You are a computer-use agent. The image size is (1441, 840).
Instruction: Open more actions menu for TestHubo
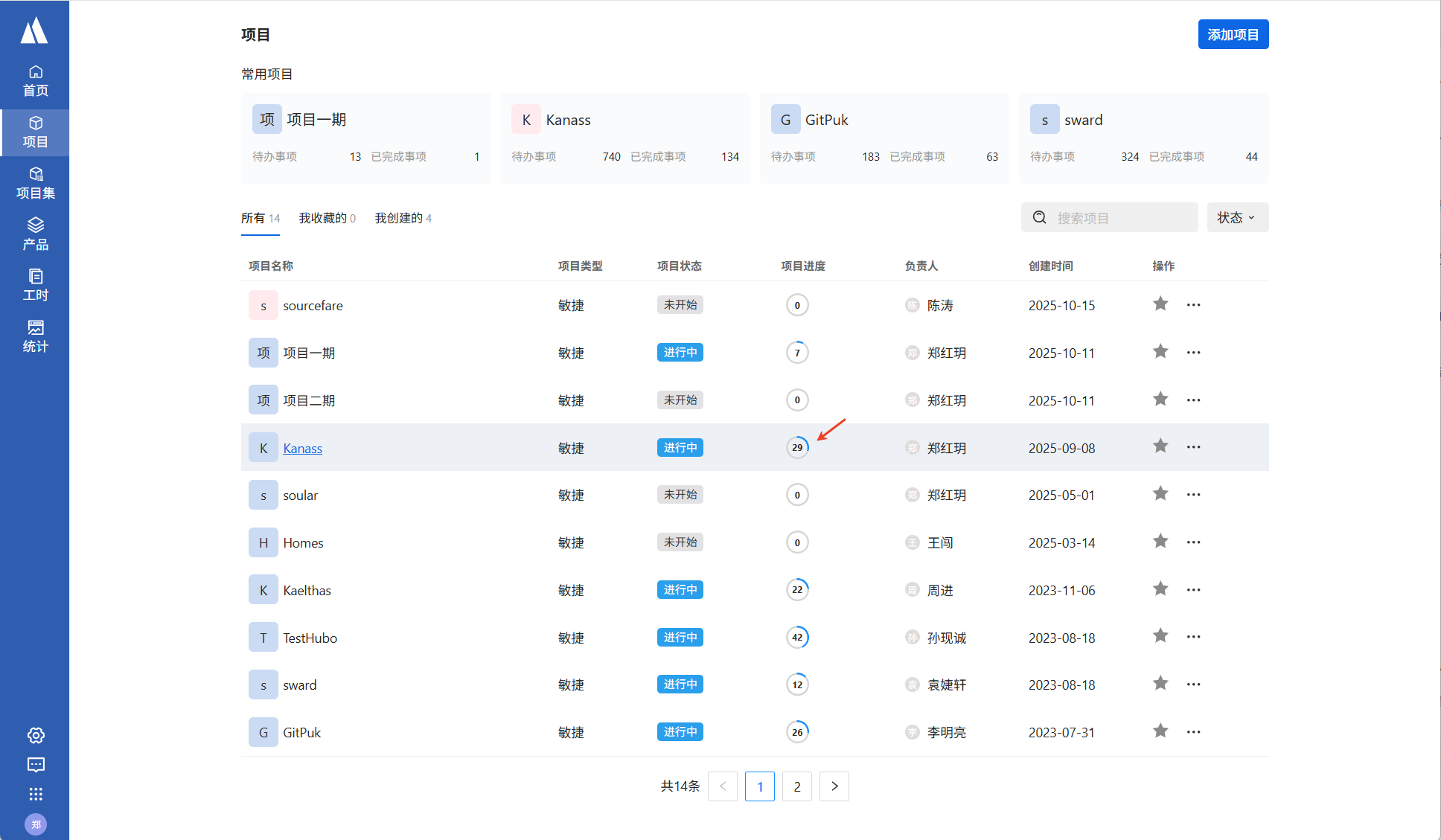pos(1193,637)
